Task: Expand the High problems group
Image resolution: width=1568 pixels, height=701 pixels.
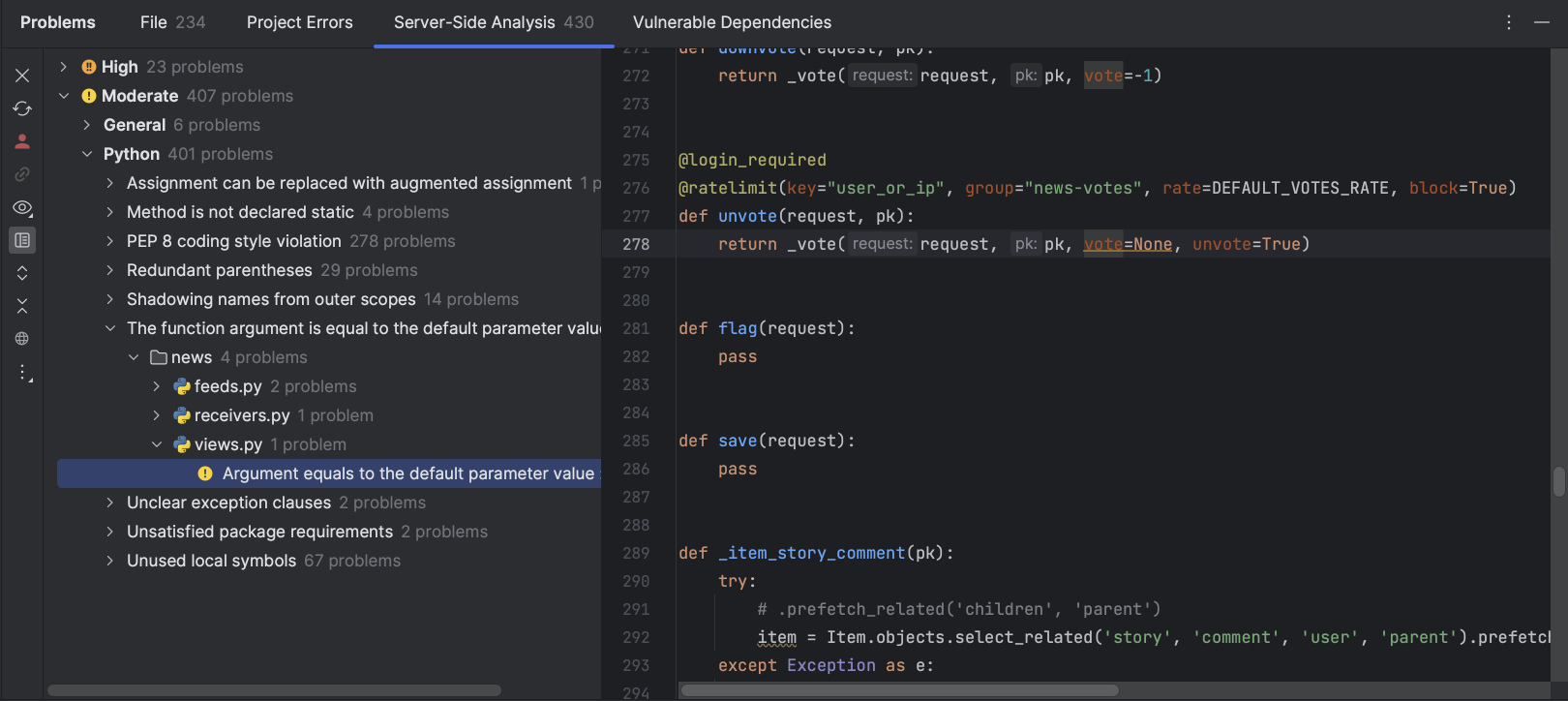Action: 64,67
